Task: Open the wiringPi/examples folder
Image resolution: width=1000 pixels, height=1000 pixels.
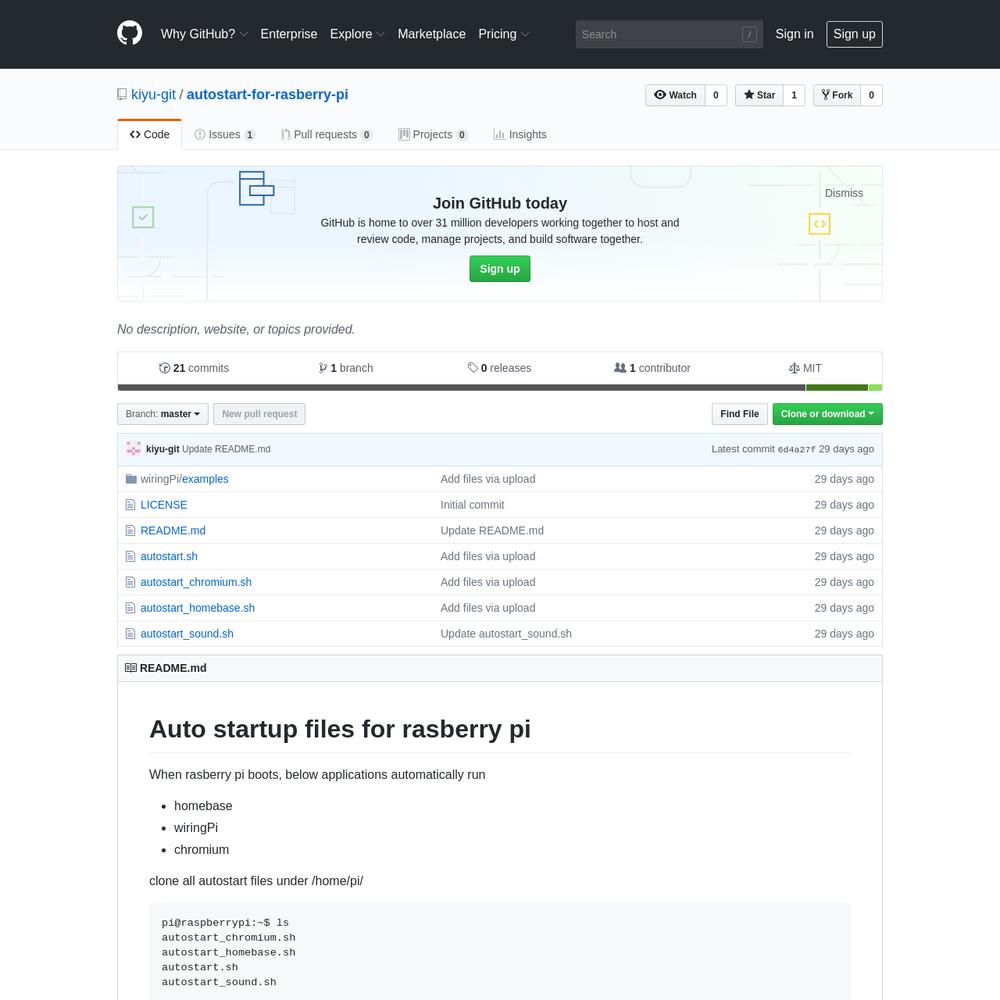Action: click(x=184, y=479)
